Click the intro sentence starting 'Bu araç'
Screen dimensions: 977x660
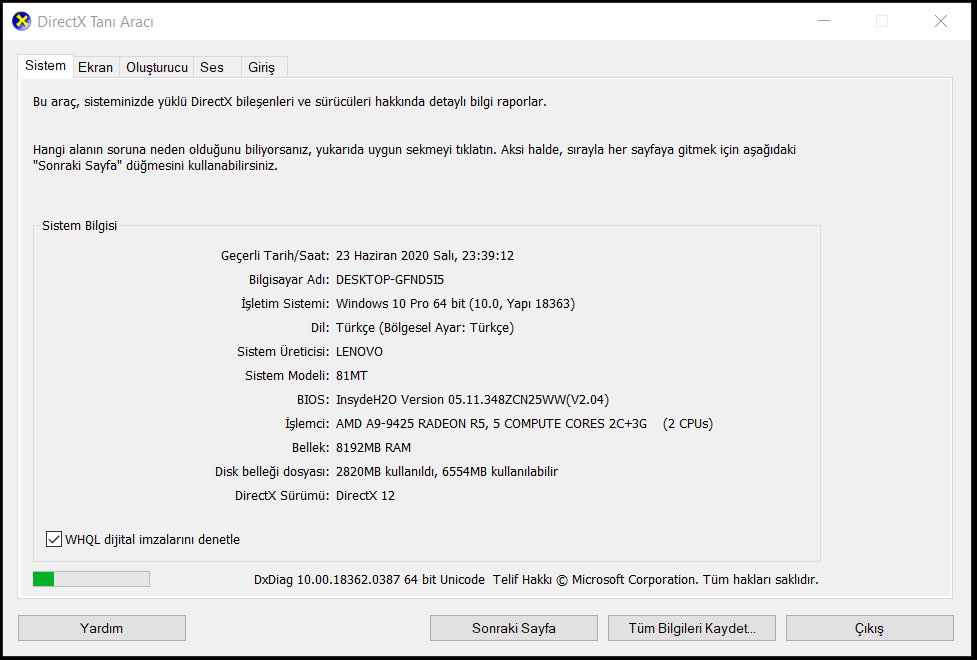click(x=290, y=102)
